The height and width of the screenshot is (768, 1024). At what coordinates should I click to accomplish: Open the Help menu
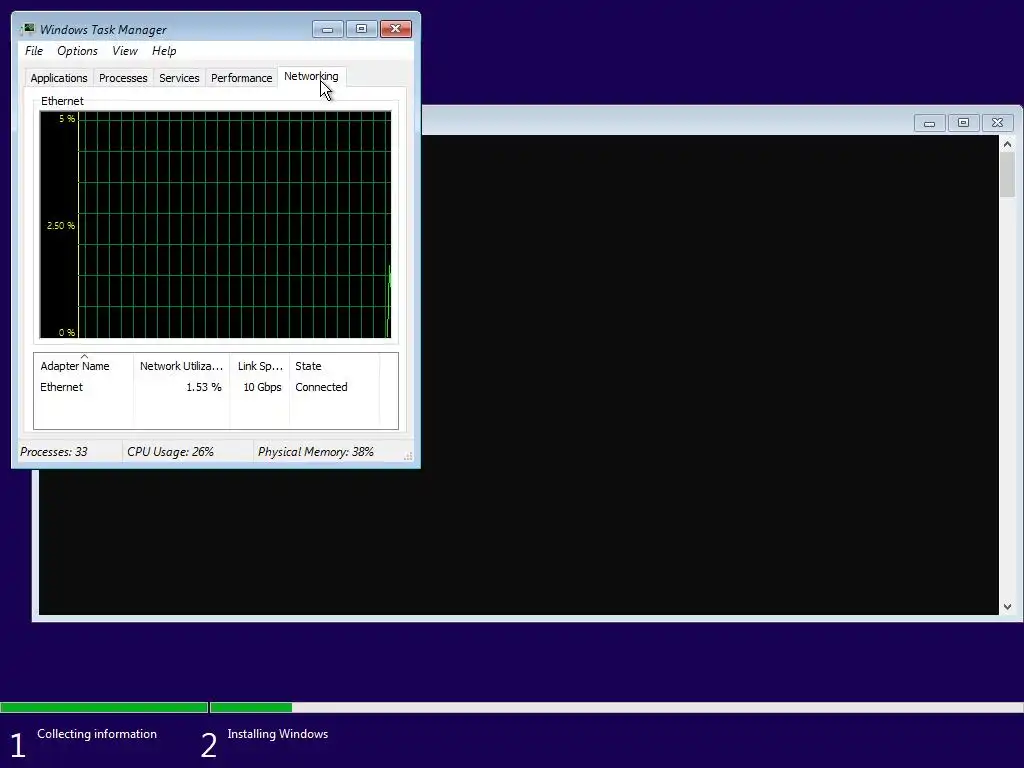164,51
